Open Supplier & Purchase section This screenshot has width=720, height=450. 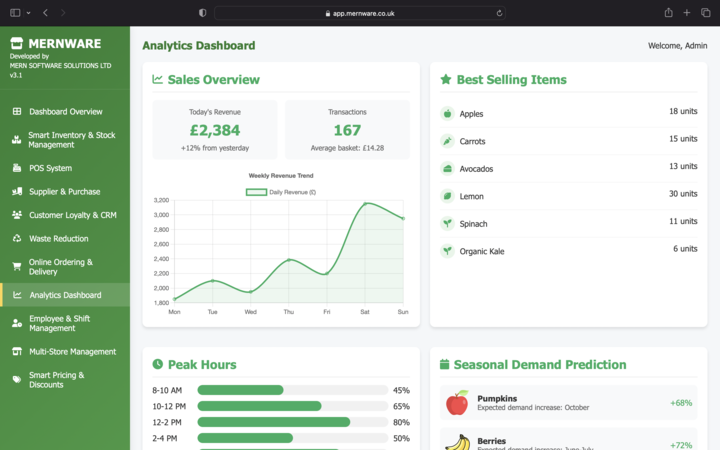coord(65,191)
